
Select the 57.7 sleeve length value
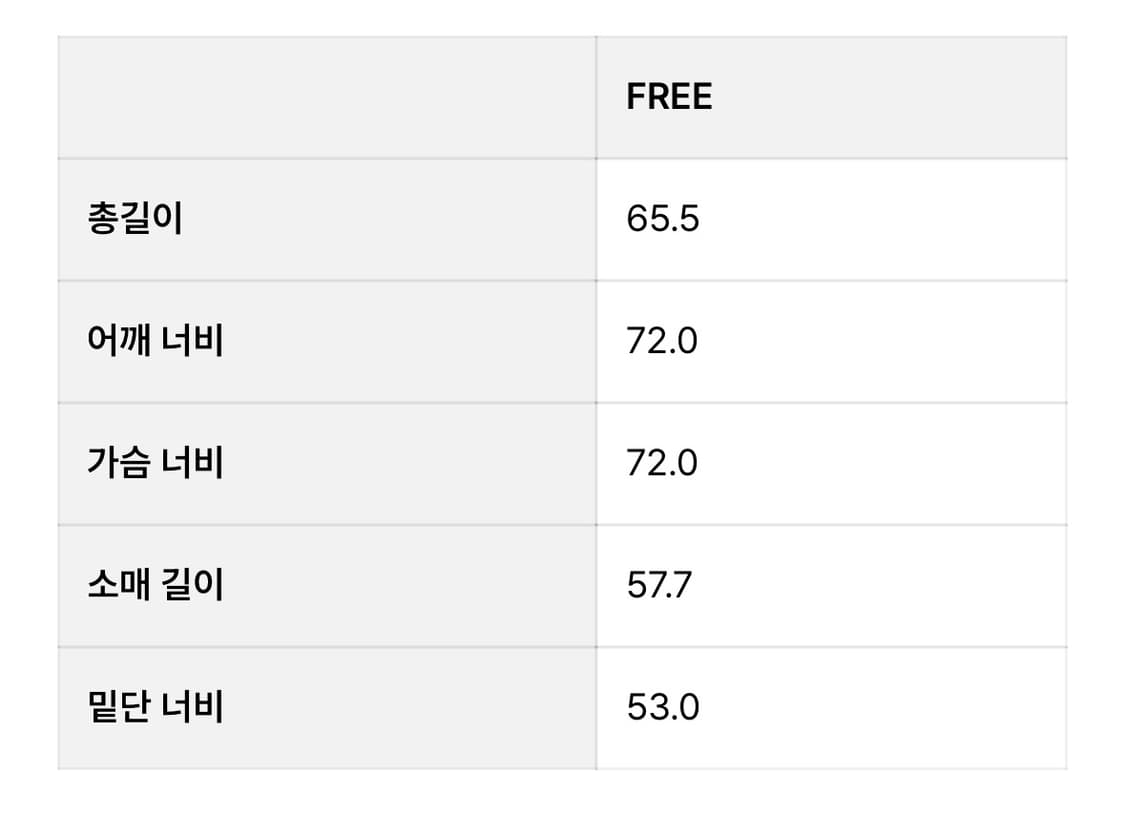point(659,585)
